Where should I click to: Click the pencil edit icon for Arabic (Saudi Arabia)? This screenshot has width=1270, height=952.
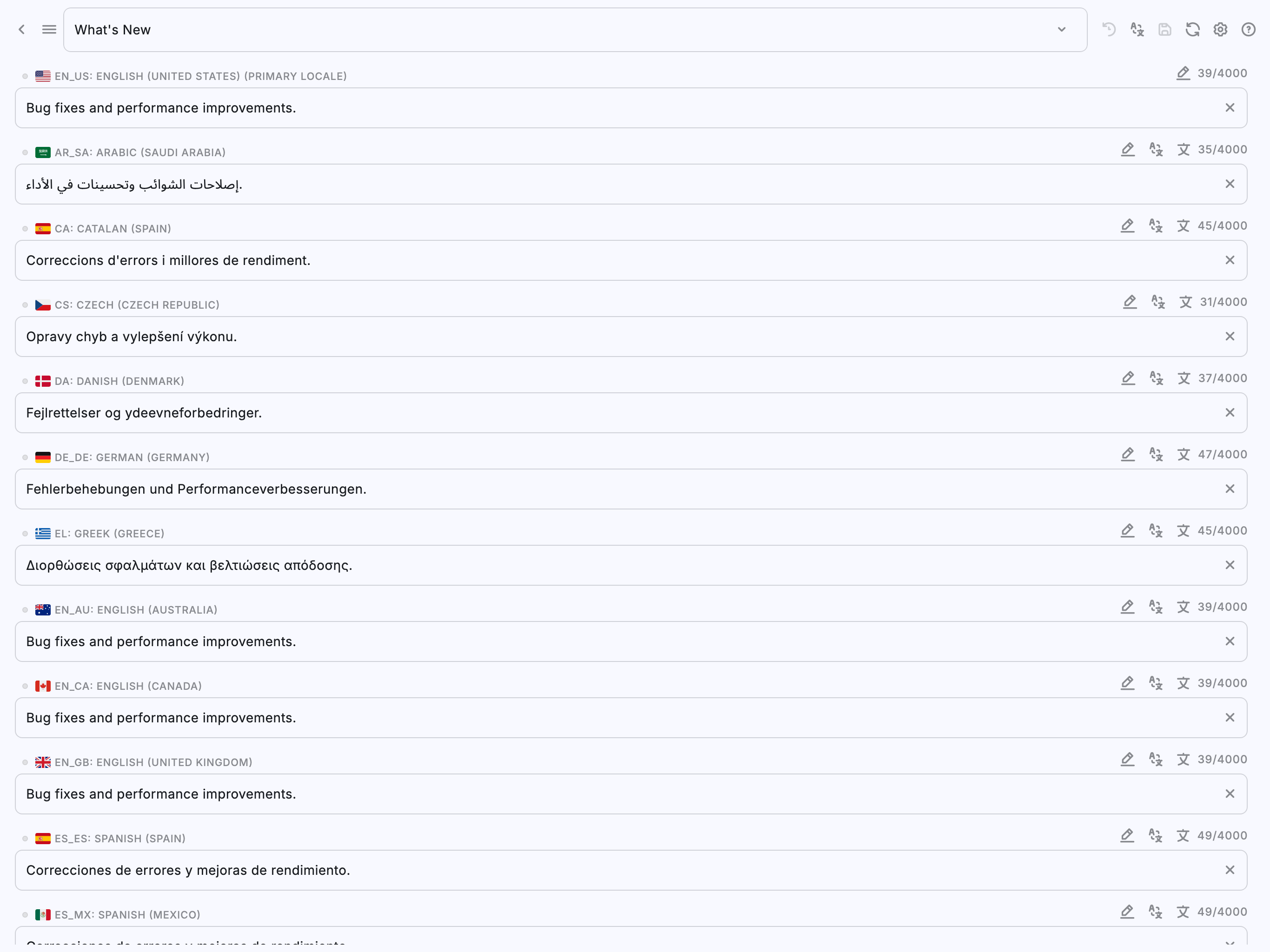click(1128, 149)
